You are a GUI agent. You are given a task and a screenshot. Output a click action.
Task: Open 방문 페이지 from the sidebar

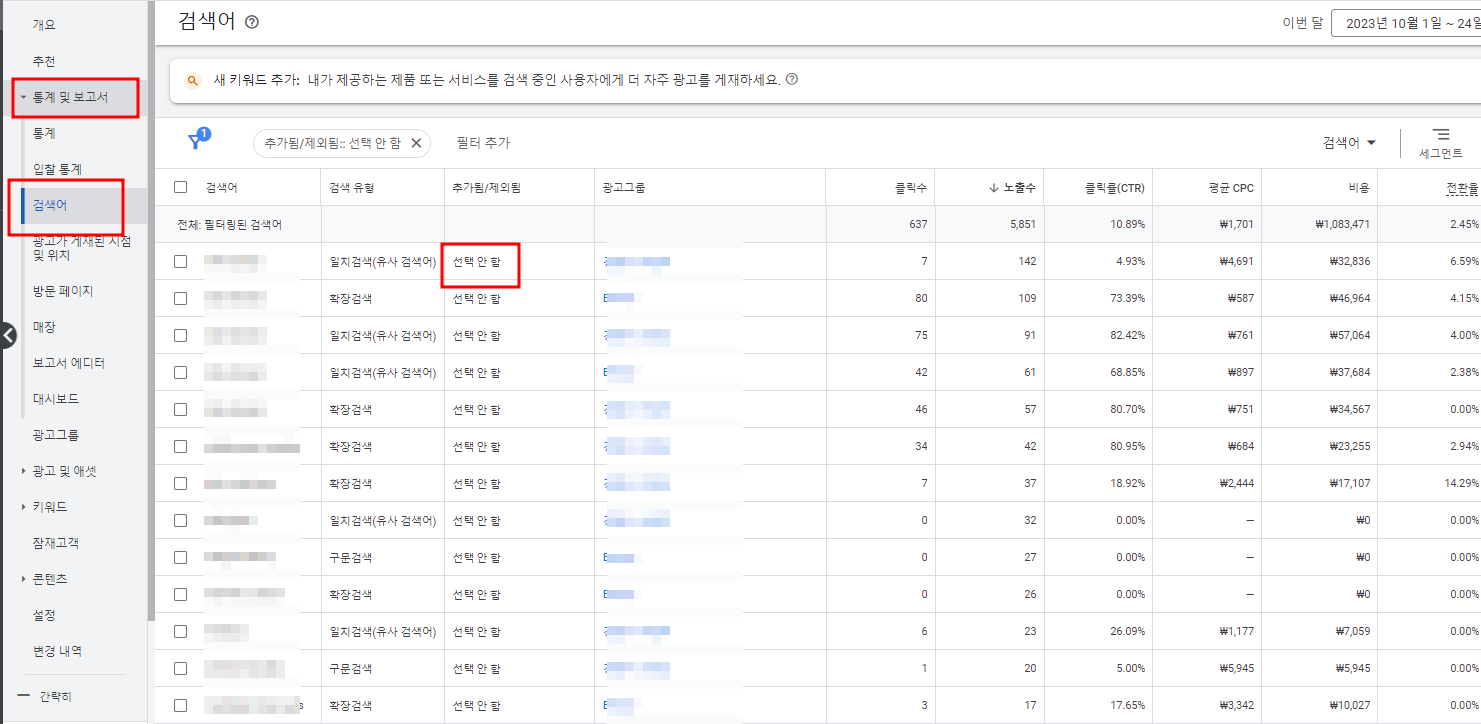point(60,290)
